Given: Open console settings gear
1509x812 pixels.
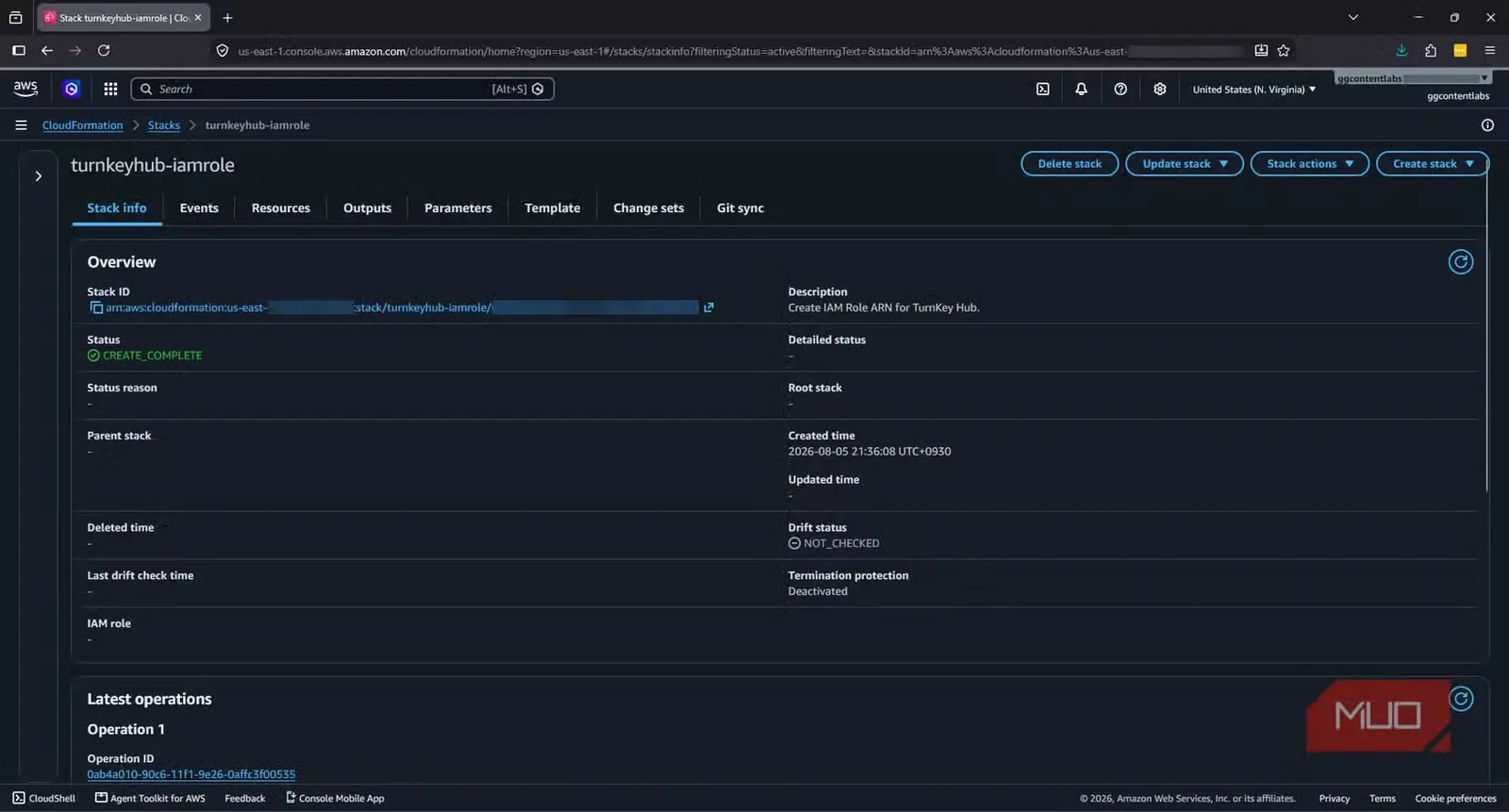Looking at the screenshot, I should (x=1160, y=89).
